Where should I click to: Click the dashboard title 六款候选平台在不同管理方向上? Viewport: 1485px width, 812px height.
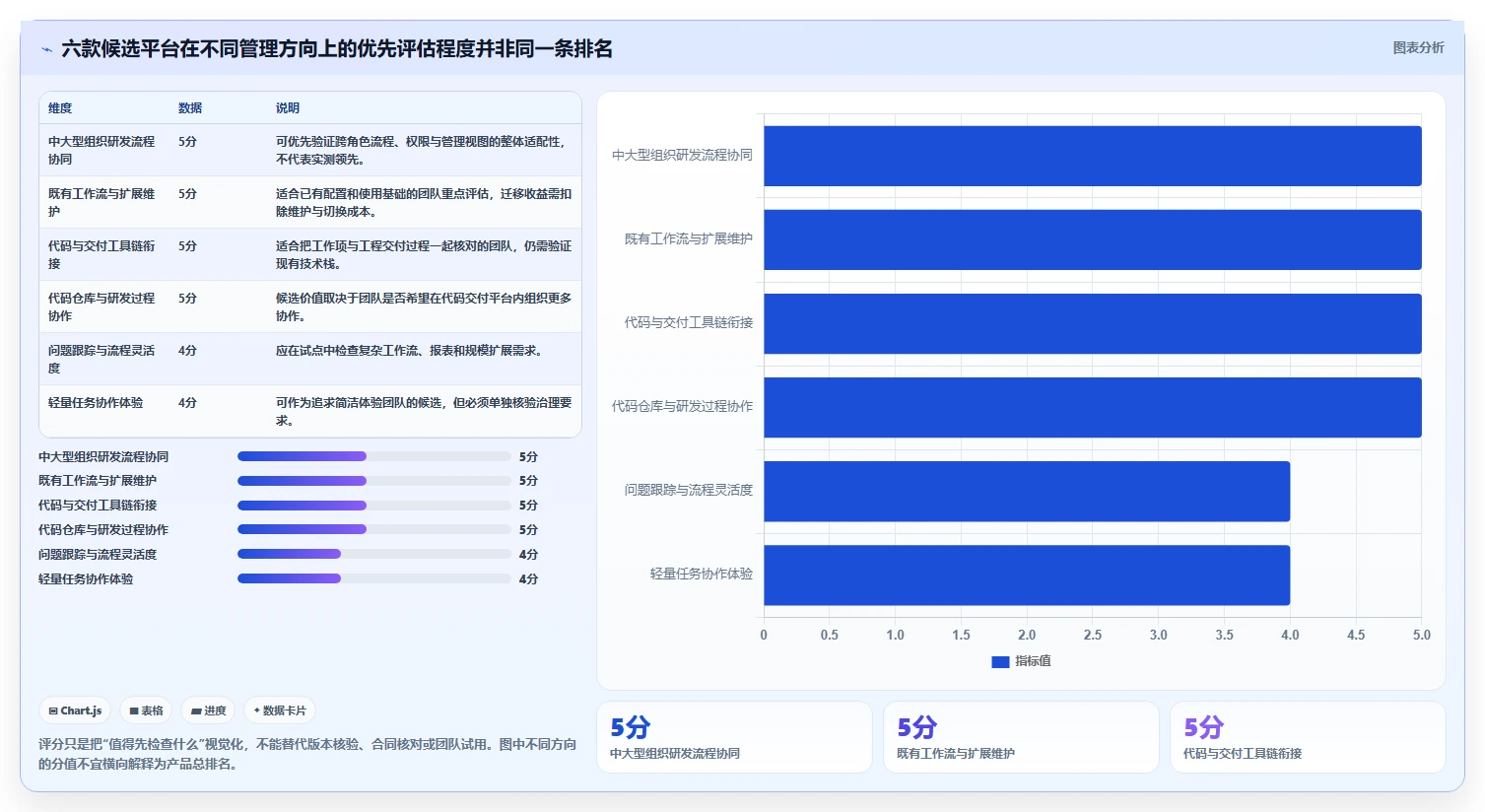tap(337, 48)
